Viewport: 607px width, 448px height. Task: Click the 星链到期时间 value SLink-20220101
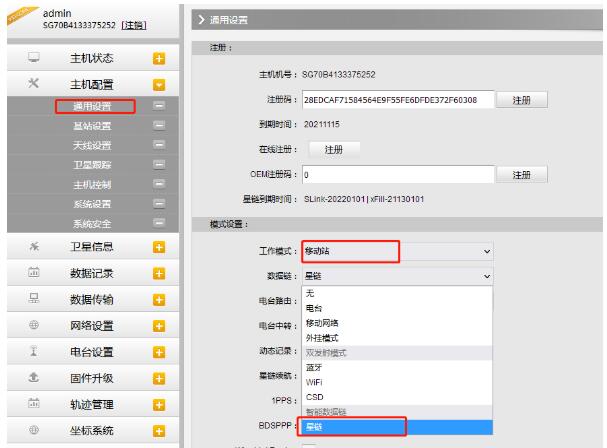pyautogui.click(x=334, y=199)
